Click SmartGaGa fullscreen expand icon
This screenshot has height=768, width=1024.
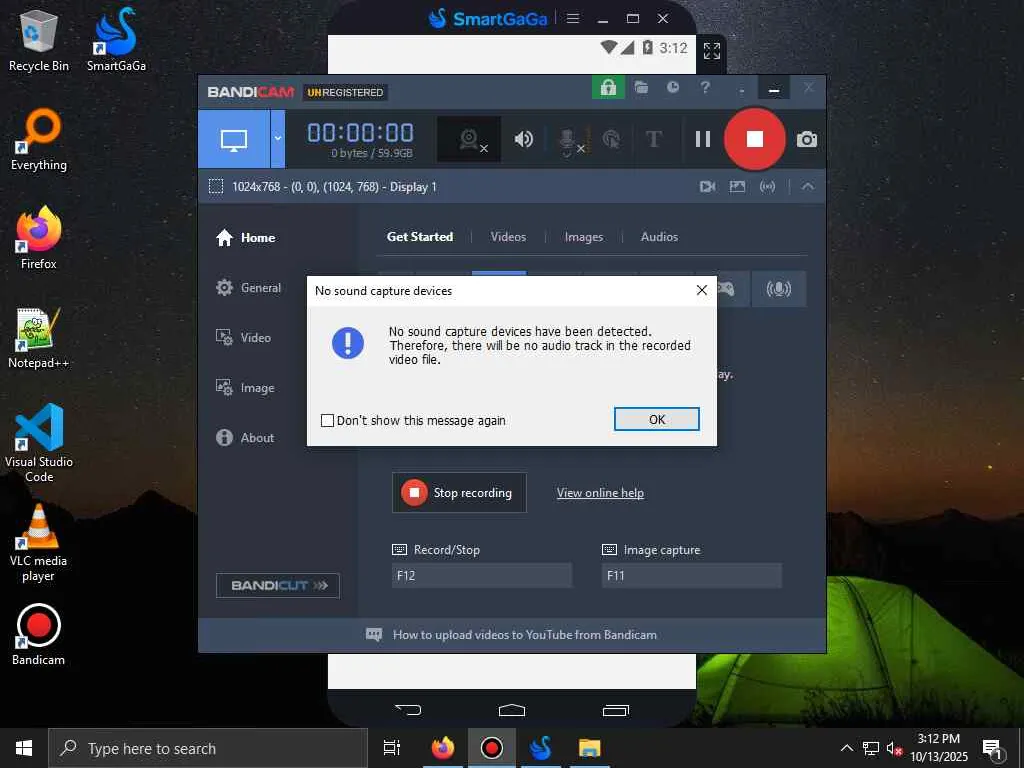(712, 51)
